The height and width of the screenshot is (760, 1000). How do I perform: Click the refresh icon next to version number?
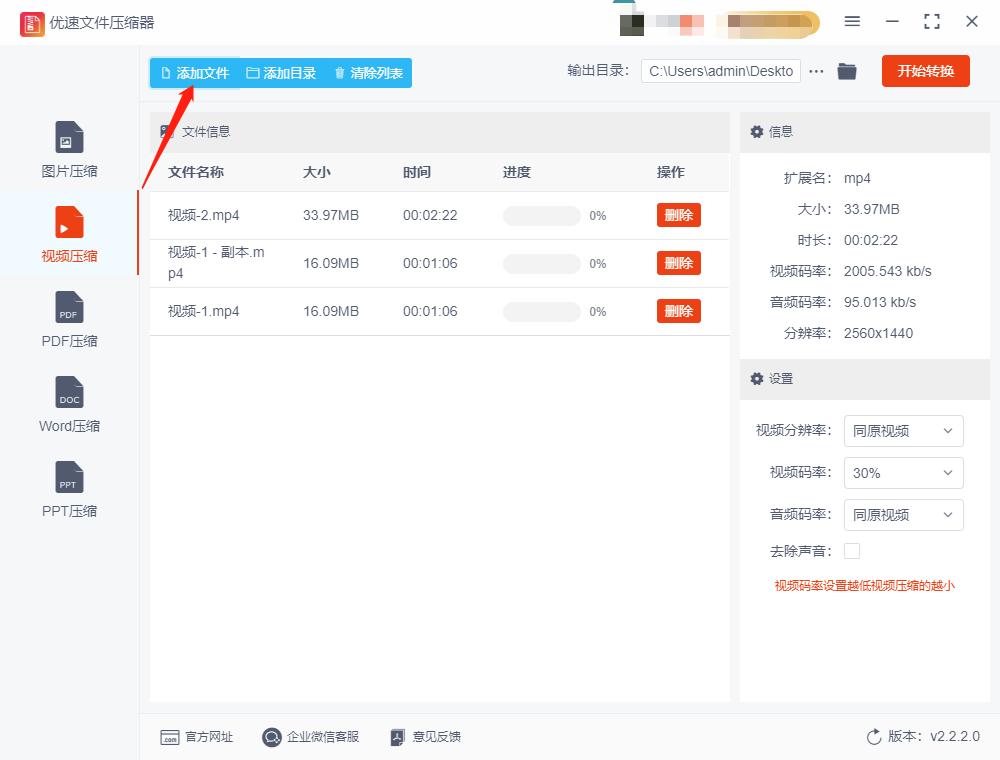pyautogui.click(x=874, y=737)
